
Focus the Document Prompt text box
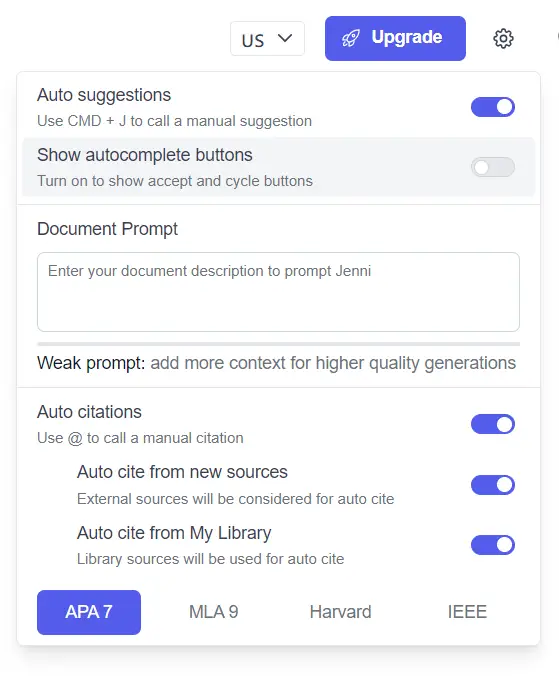278,292
